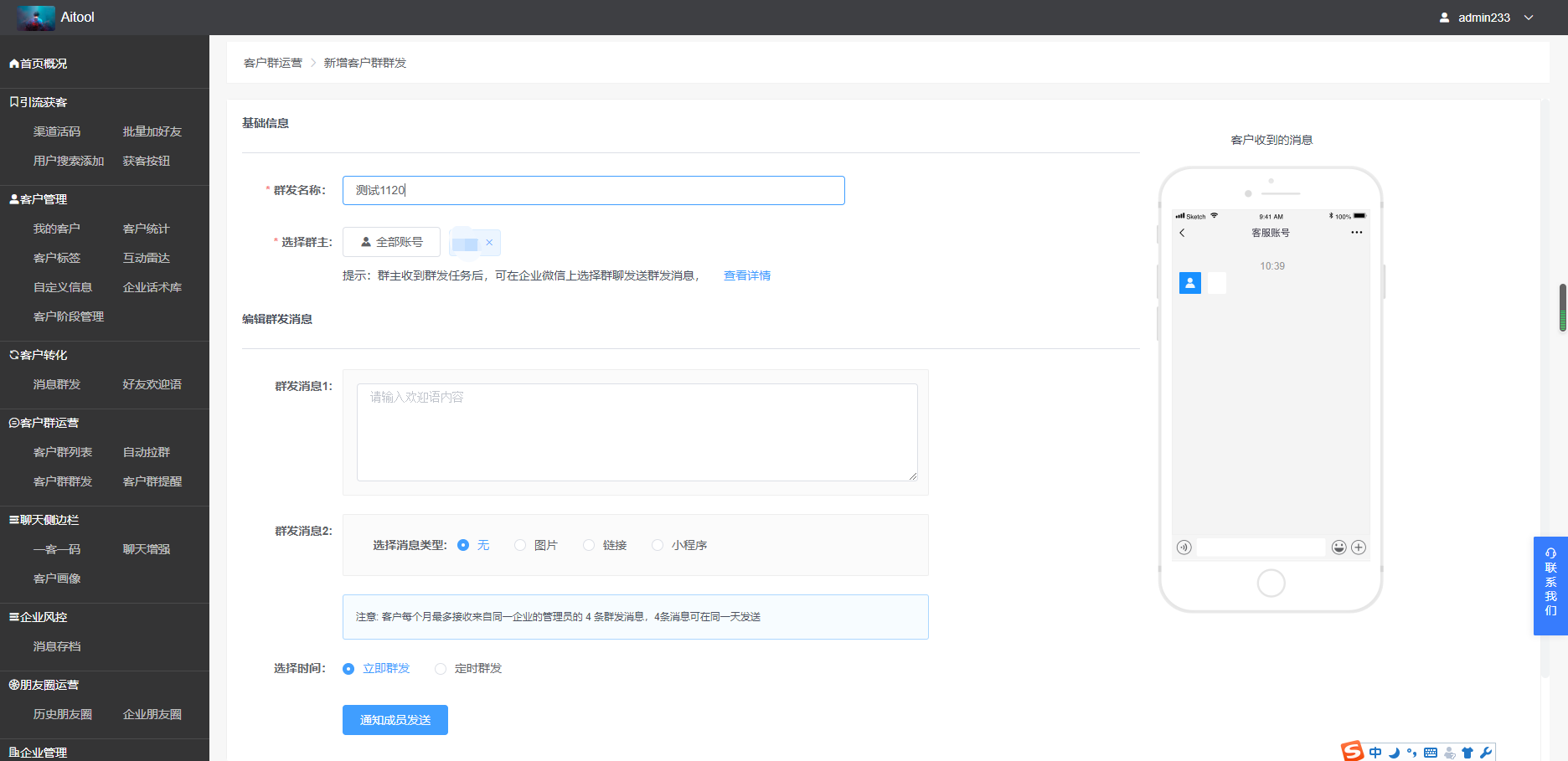
Task: Open 企业朋友圈 menu item
Action: pyautogui.click(x=152, y=714)
